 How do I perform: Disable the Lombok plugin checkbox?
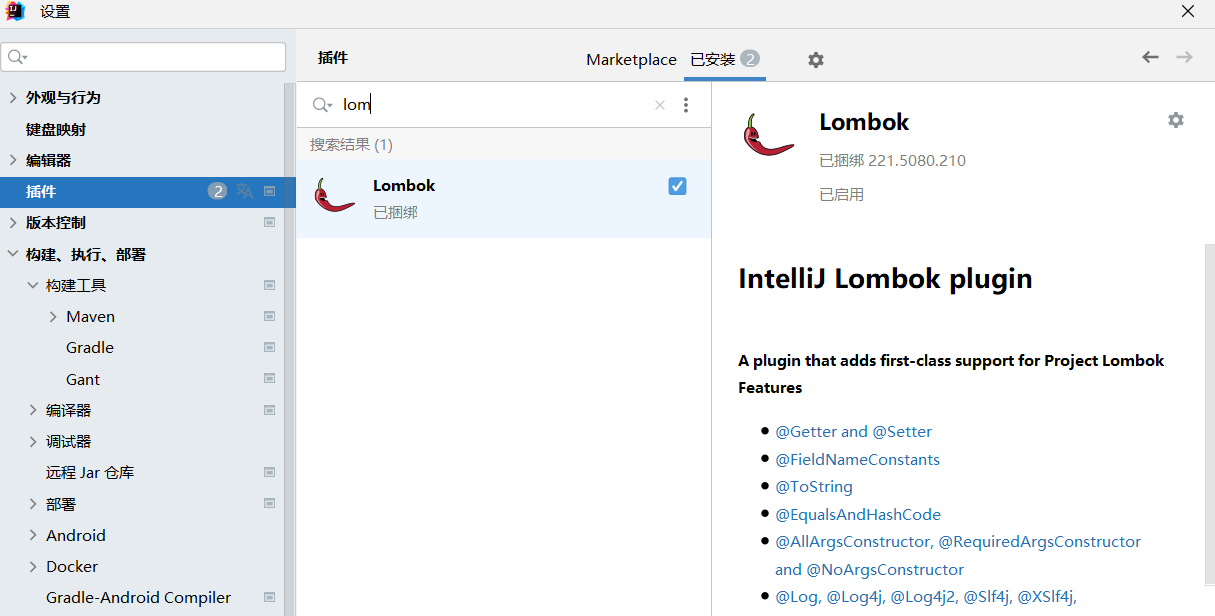click(x=677, y=186)
